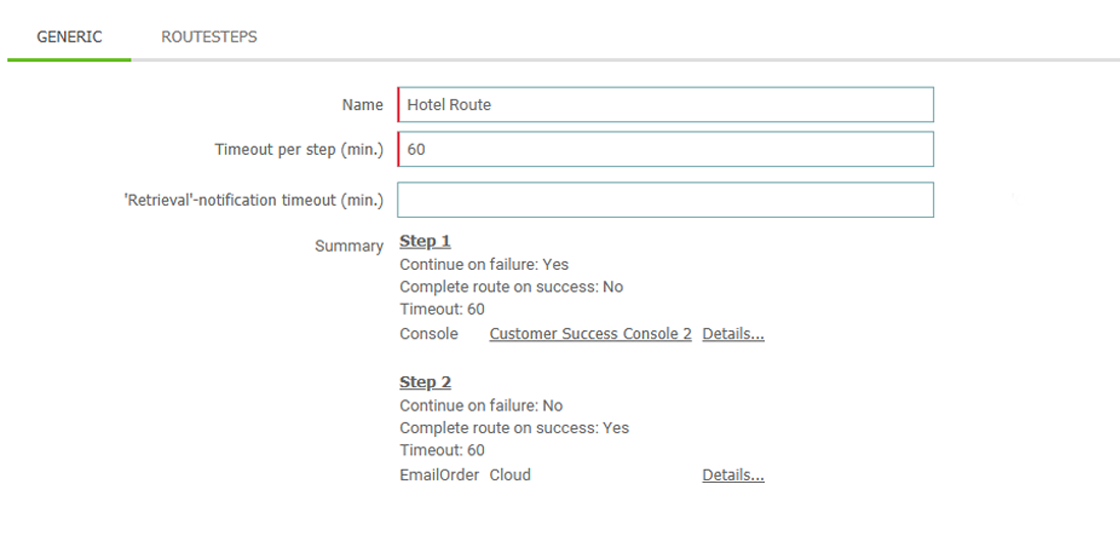Screen dimensions: 1120x534
Task: Click the Summary label
Action: 349,246
